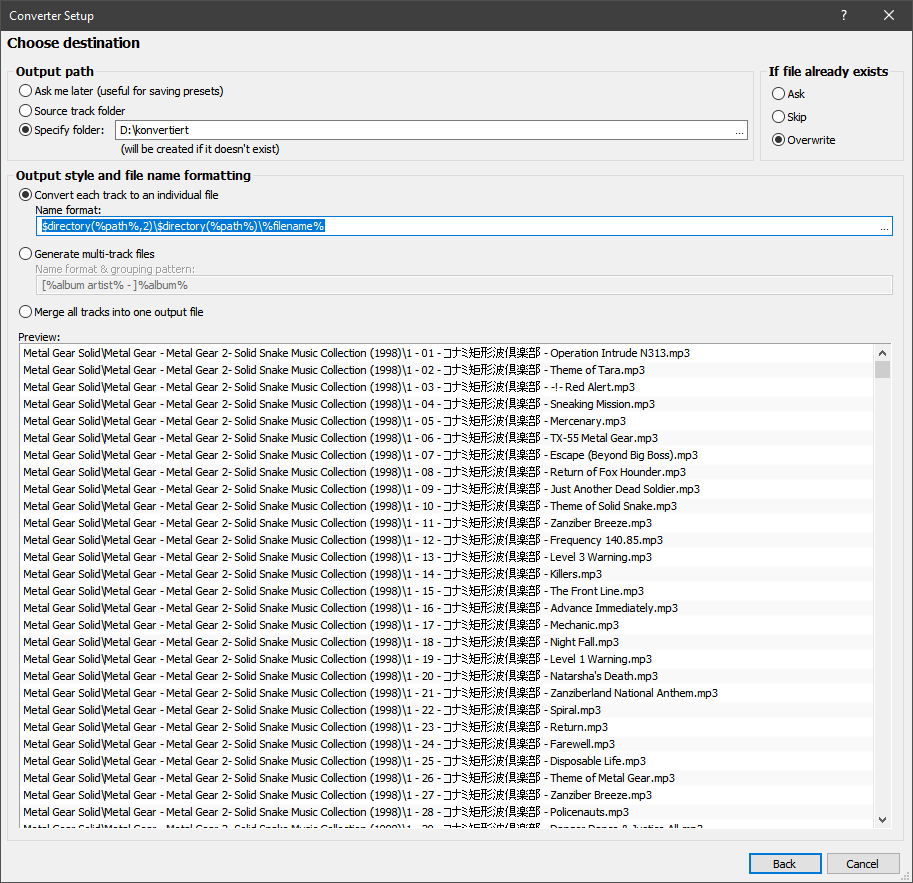
Task: Click the preview scrollbar thumb
Action: [882, 369]
